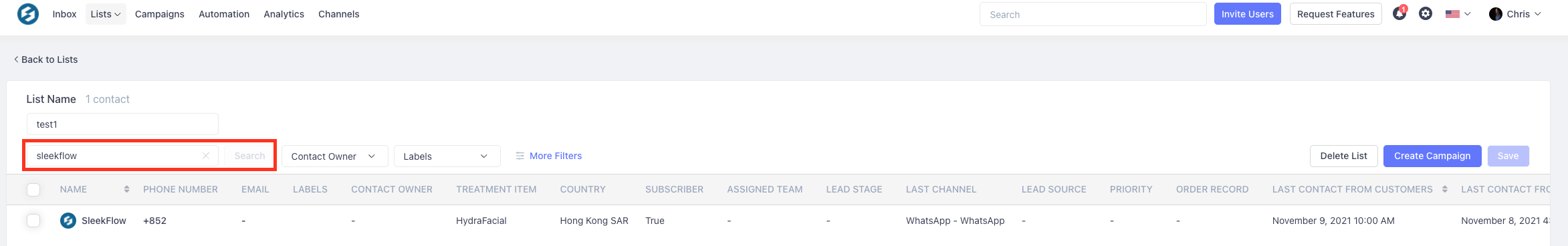1568x246 pixels.
Task: Open the More Filters icon
Action: tap(520, 156)
